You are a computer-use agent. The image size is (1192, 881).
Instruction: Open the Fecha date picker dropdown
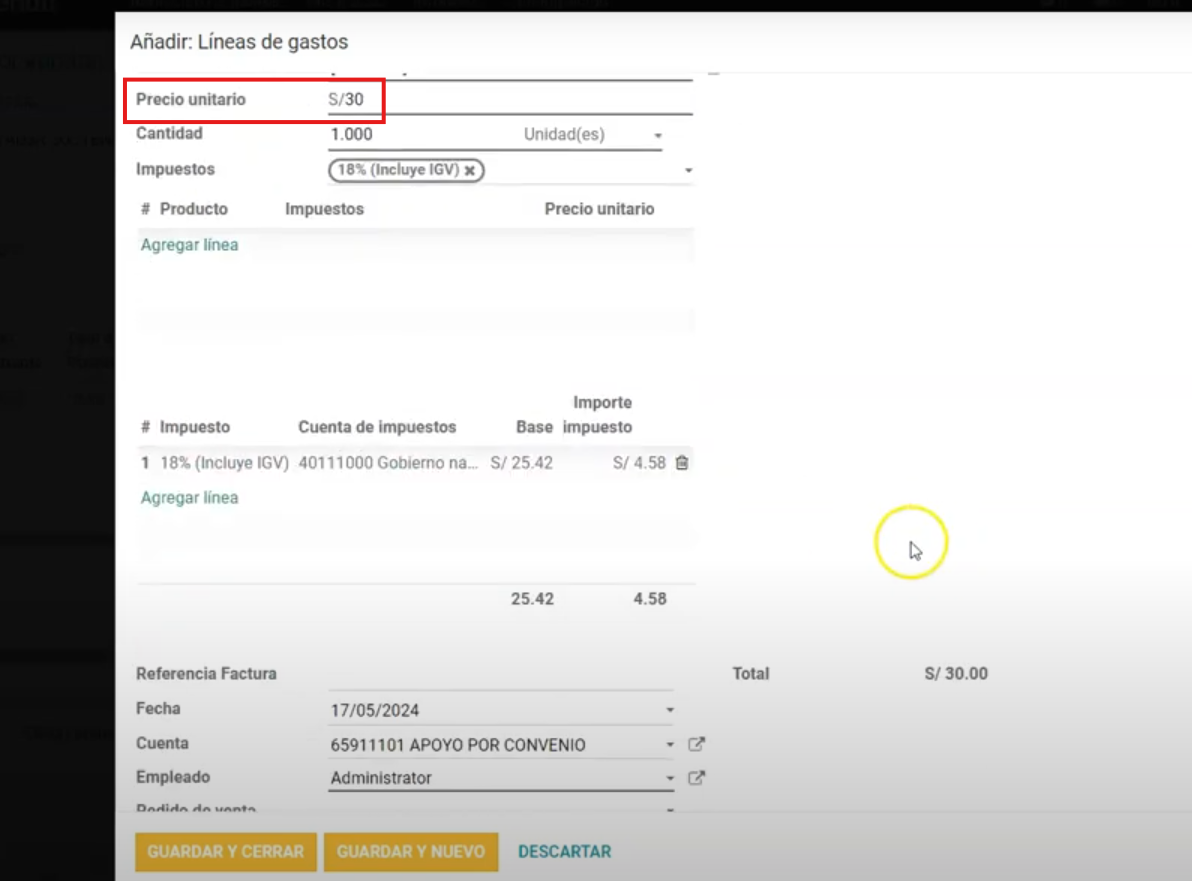pos(669,711)
